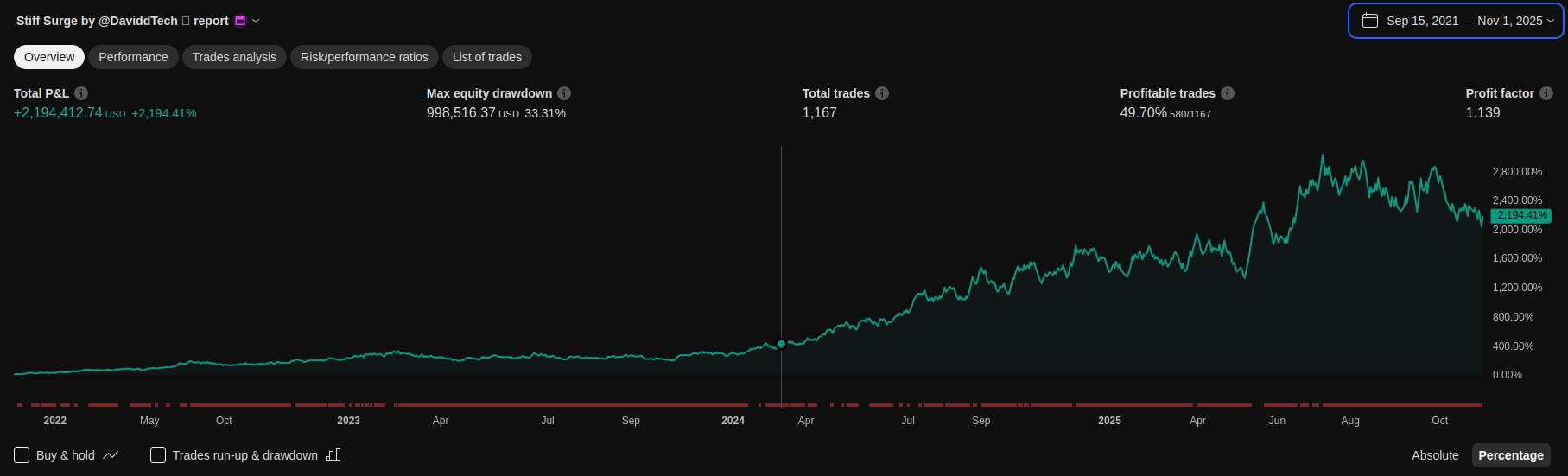Open the date range dropdown
The image size is (1568, 476).
(x=1457, y=21)
